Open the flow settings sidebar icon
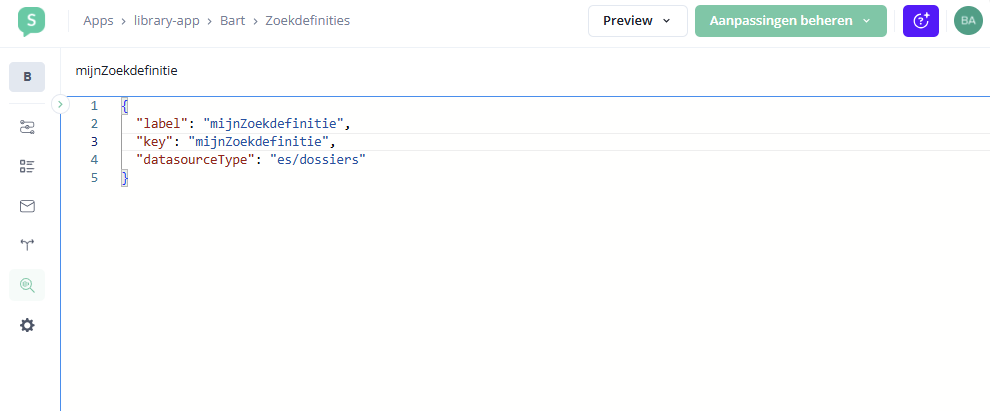 tap(27, 127)
